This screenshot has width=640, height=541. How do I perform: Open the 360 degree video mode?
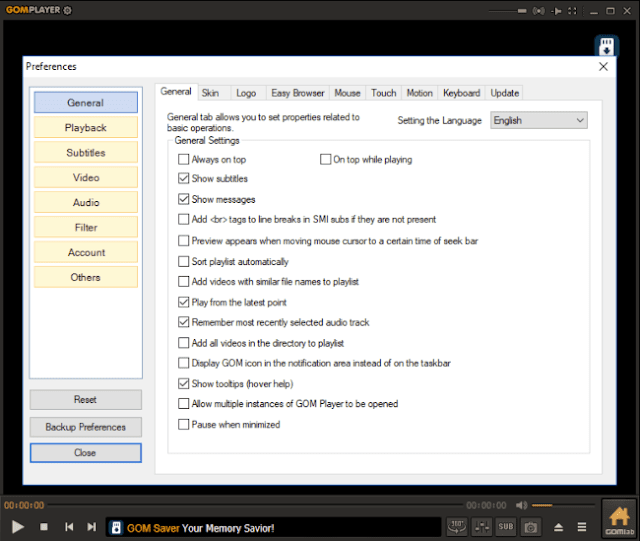pos(457,527)
